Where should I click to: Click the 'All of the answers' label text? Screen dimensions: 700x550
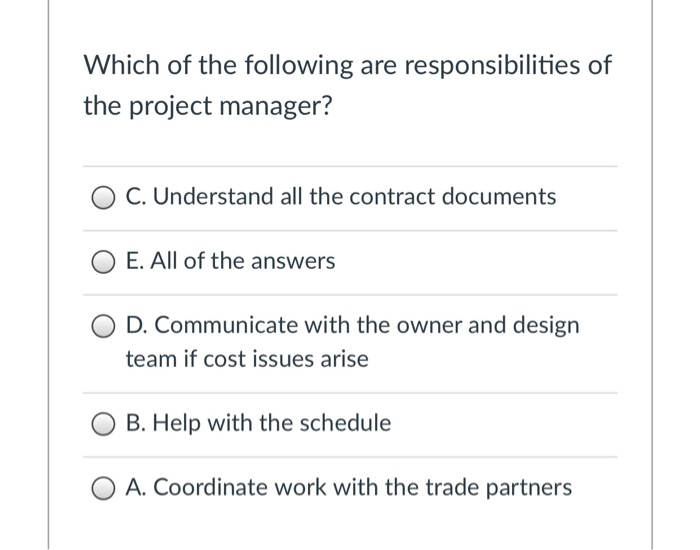click(x=230, y=262)
